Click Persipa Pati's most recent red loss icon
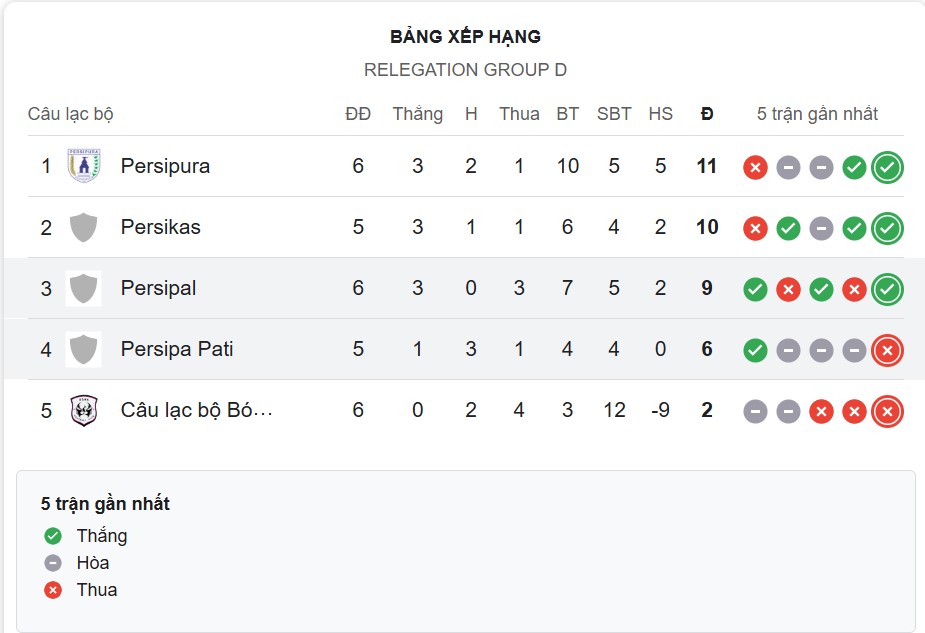 tap(887, 351)
